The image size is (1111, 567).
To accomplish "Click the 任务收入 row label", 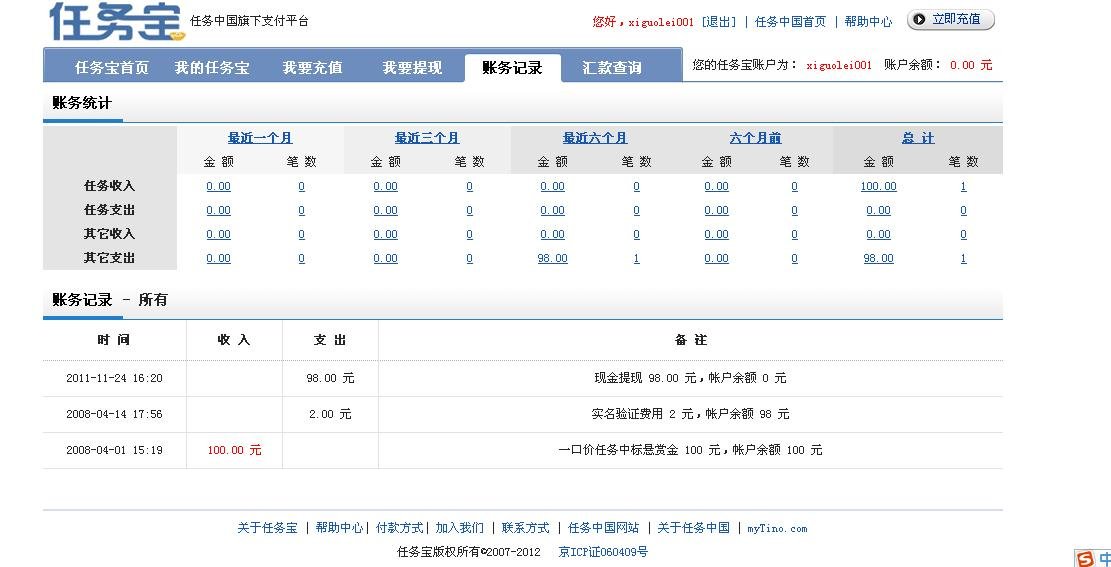I will point(109,186).
